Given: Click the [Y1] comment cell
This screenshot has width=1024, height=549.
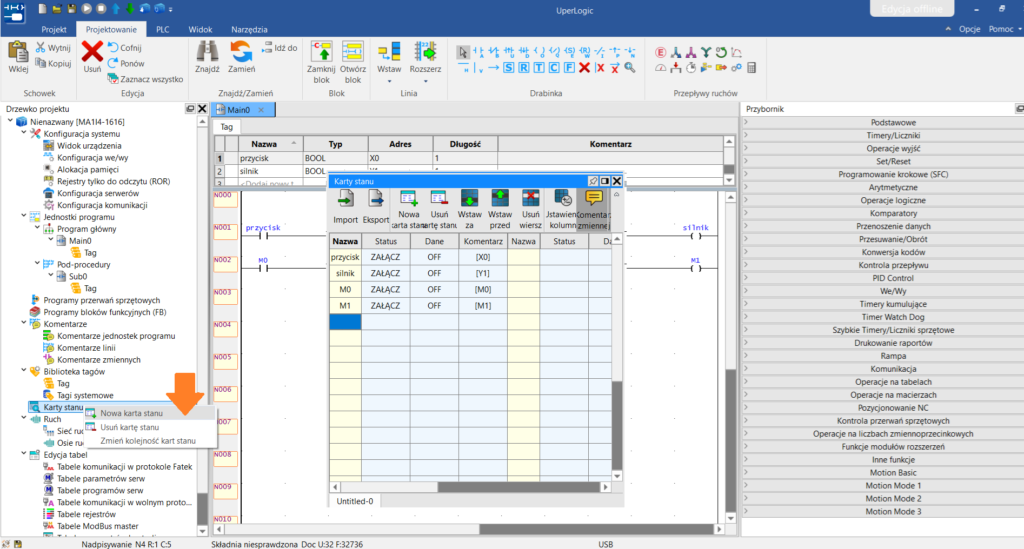Looking at the screenshot, I should [483, 274].
